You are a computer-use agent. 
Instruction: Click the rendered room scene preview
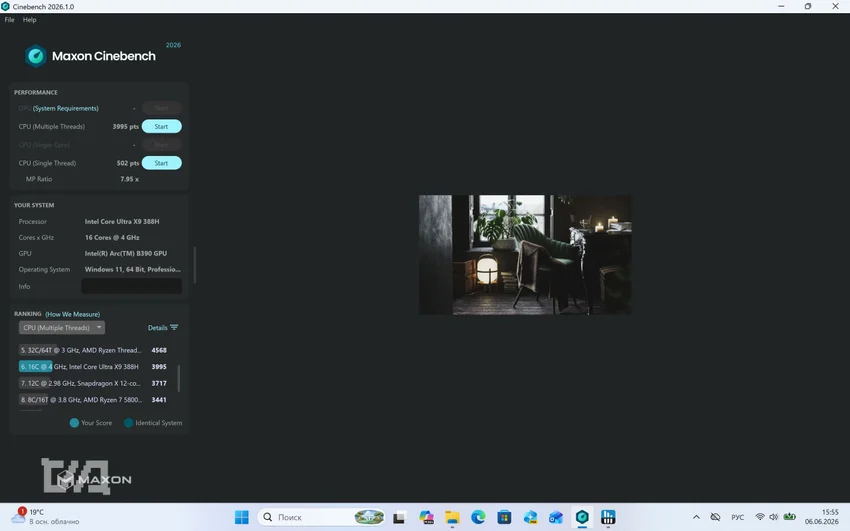[525, 255]
